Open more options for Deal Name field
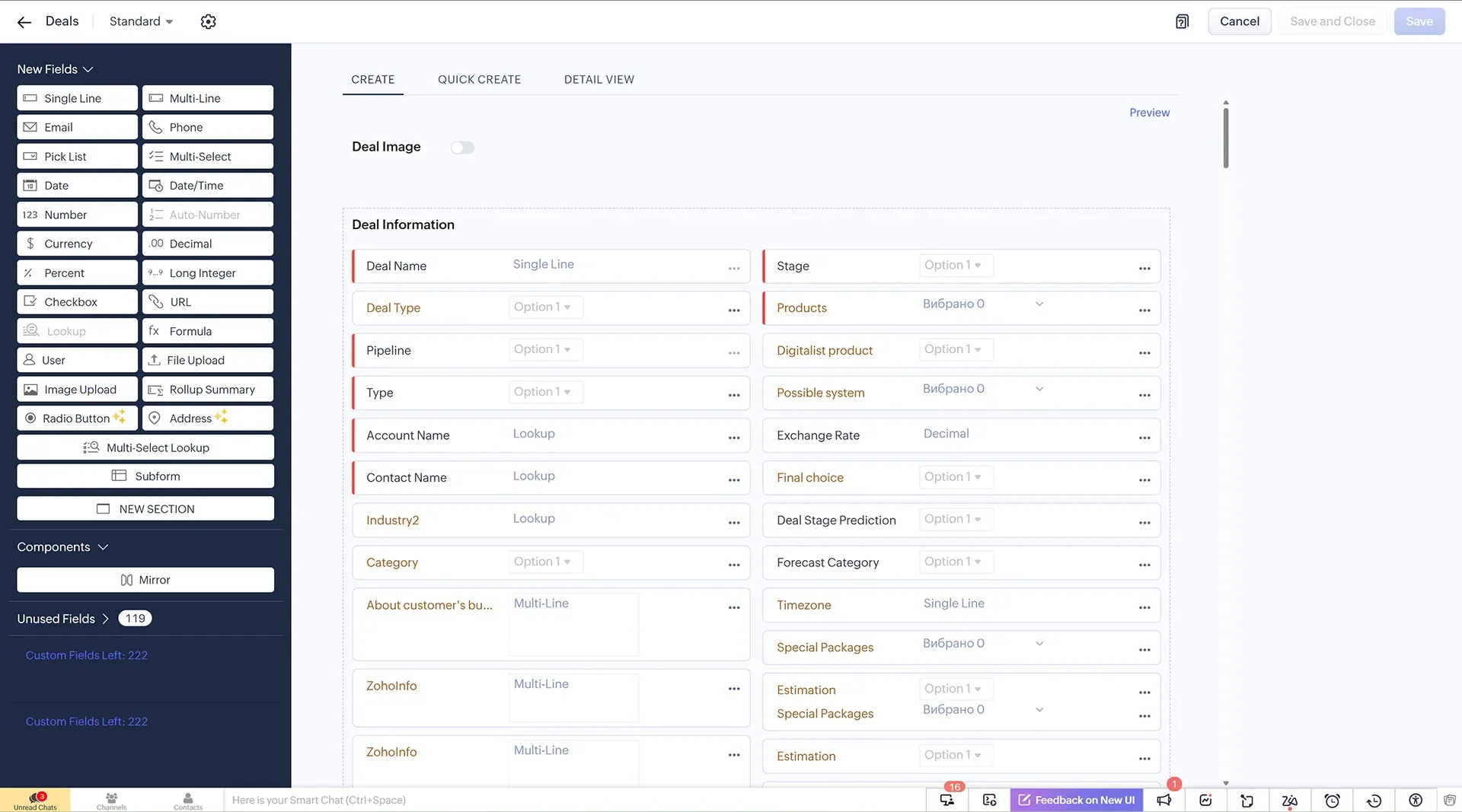This screenshot has width=1462, height=812. point(734,268)
